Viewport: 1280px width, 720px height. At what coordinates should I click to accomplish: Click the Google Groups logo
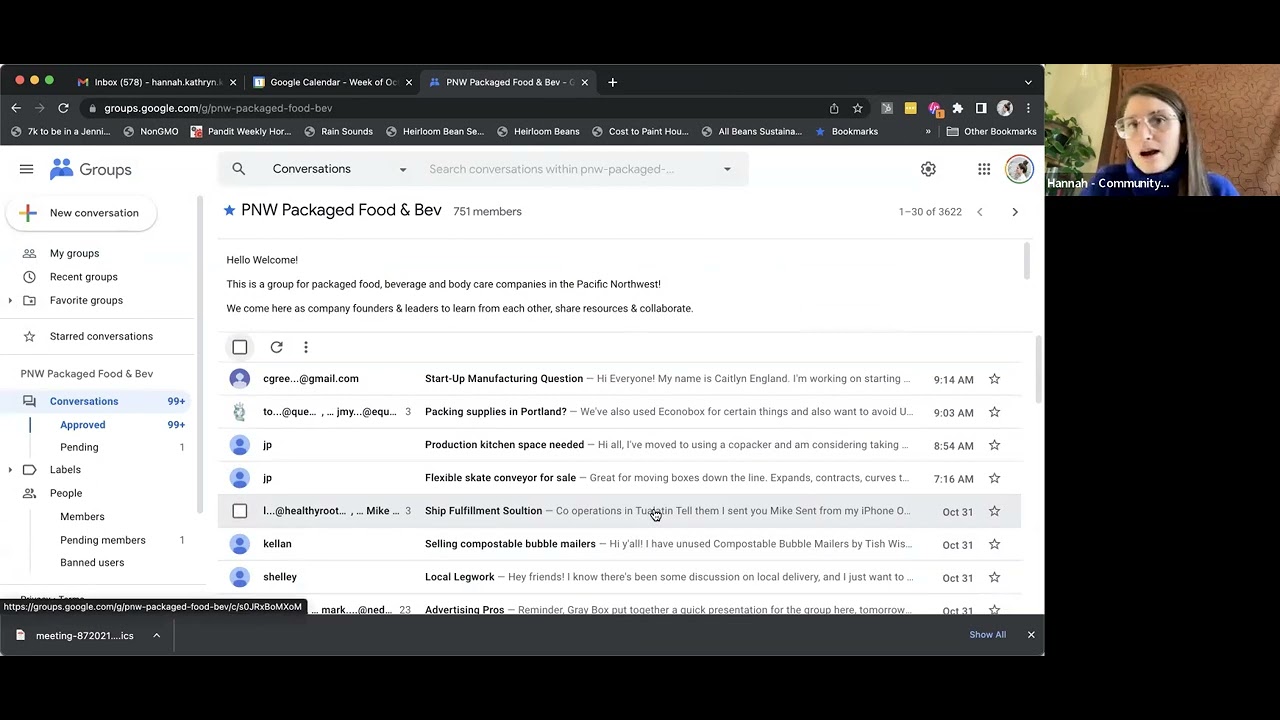point(91,169)
